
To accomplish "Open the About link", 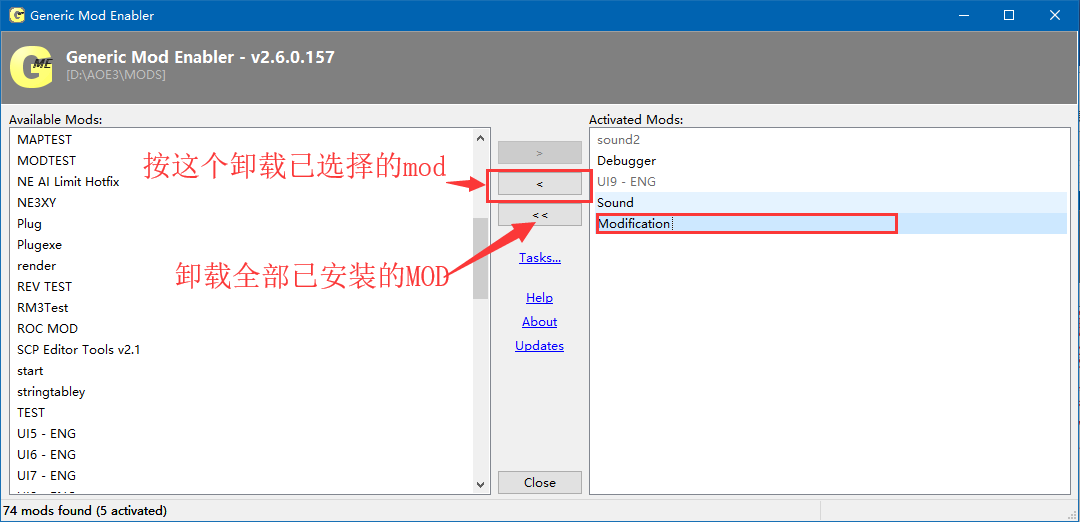I will click(x=539, y=322).
